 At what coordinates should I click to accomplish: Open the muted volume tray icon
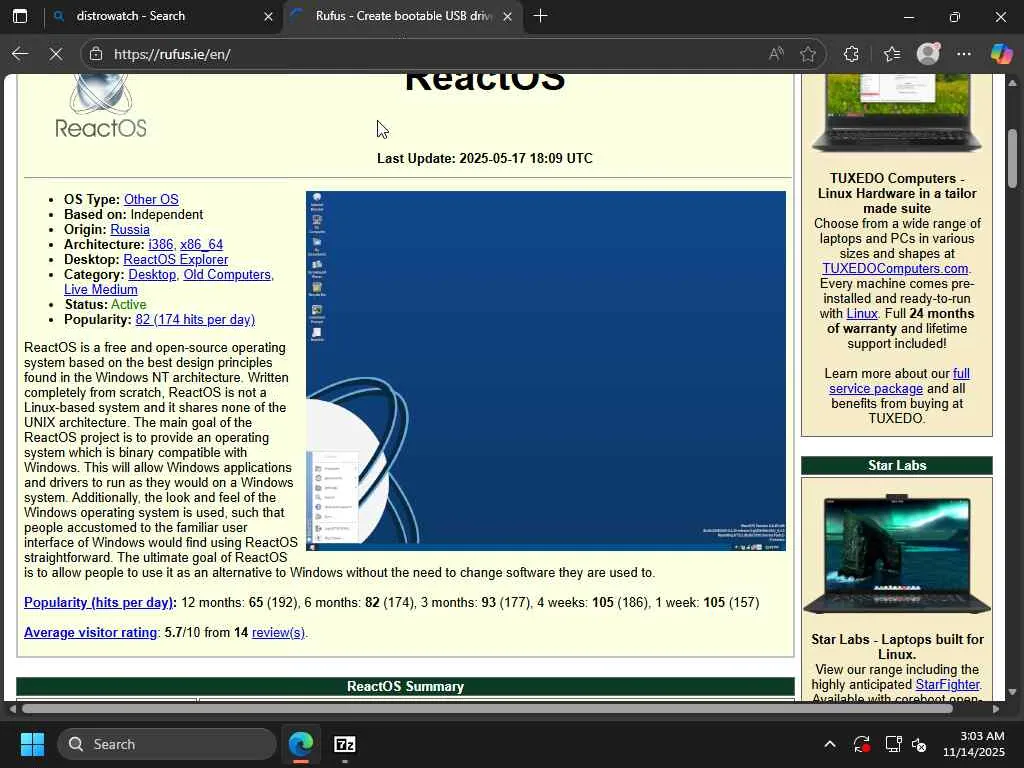pos(919,744)
